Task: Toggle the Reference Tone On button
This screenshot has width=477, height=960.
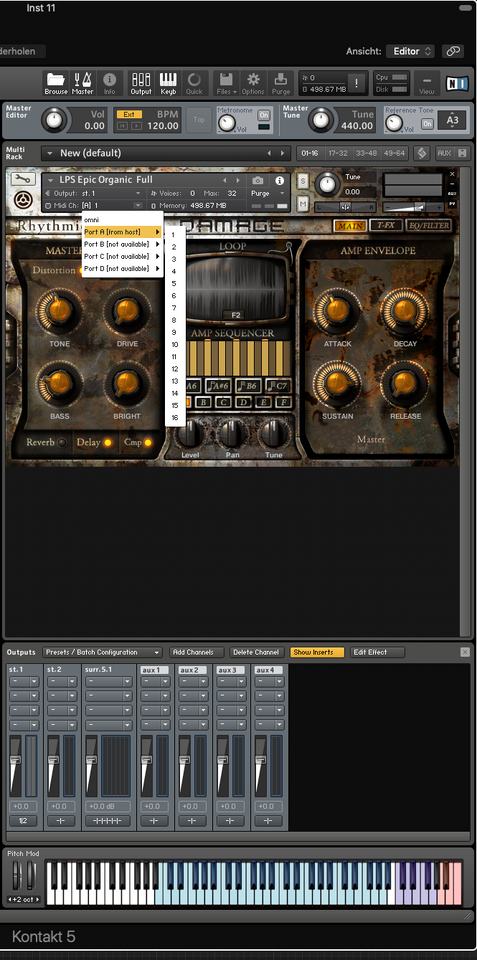Action: tap(426, 124)
